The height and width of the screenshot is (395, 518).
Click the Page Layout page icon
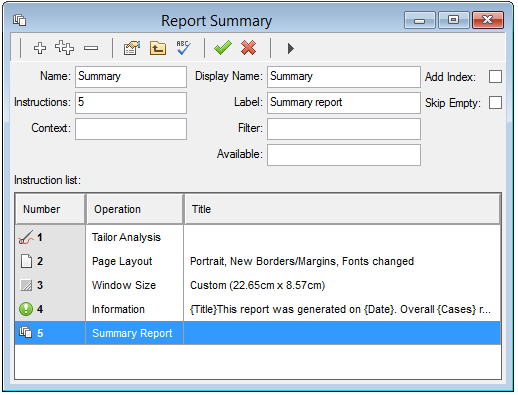pyautogui.click(x=26, y=261)
